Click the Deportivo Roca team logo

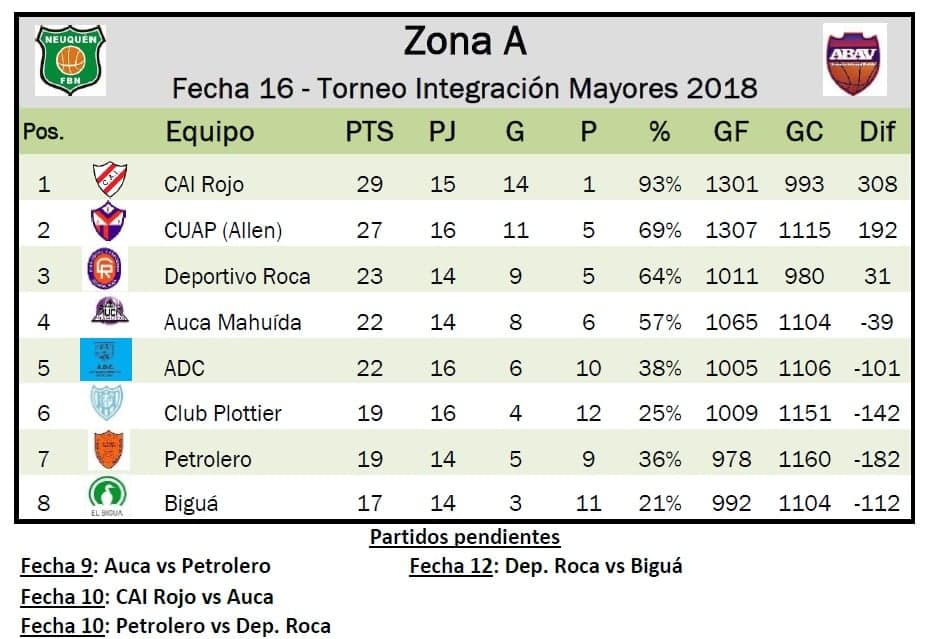click(x=105, y=272)
